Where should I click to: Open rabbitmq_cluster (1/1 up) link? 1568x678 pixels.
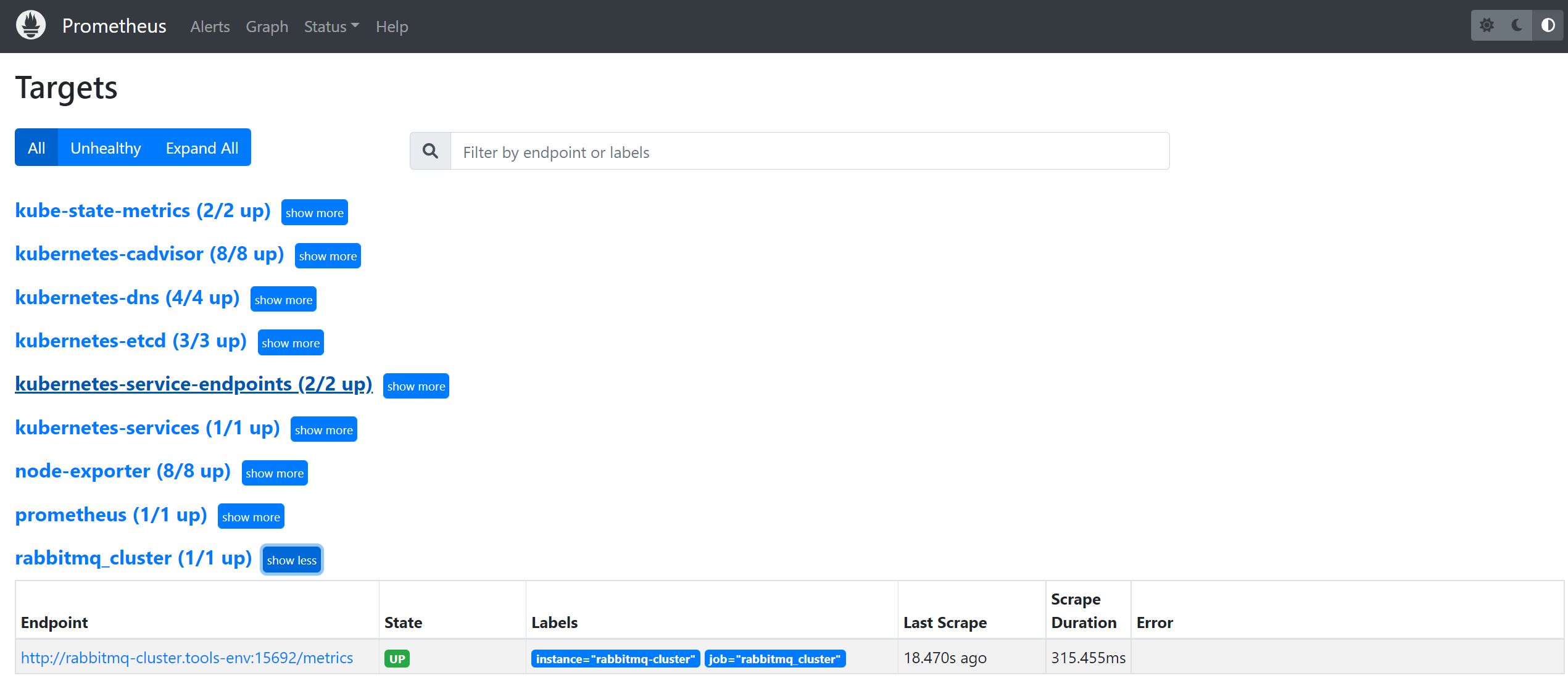[133, 558]
